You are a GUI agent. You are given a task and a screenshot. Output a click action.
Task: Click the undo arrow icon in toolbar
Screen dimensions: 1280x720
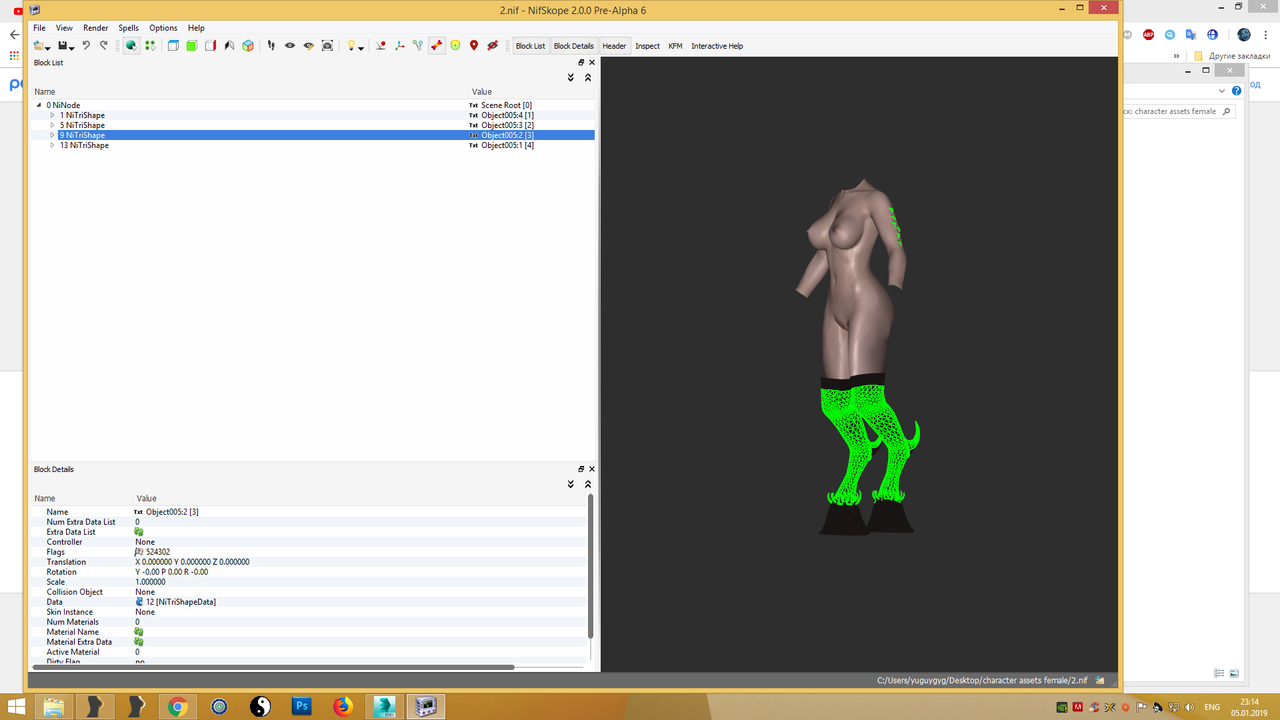[x=86, y=45]
